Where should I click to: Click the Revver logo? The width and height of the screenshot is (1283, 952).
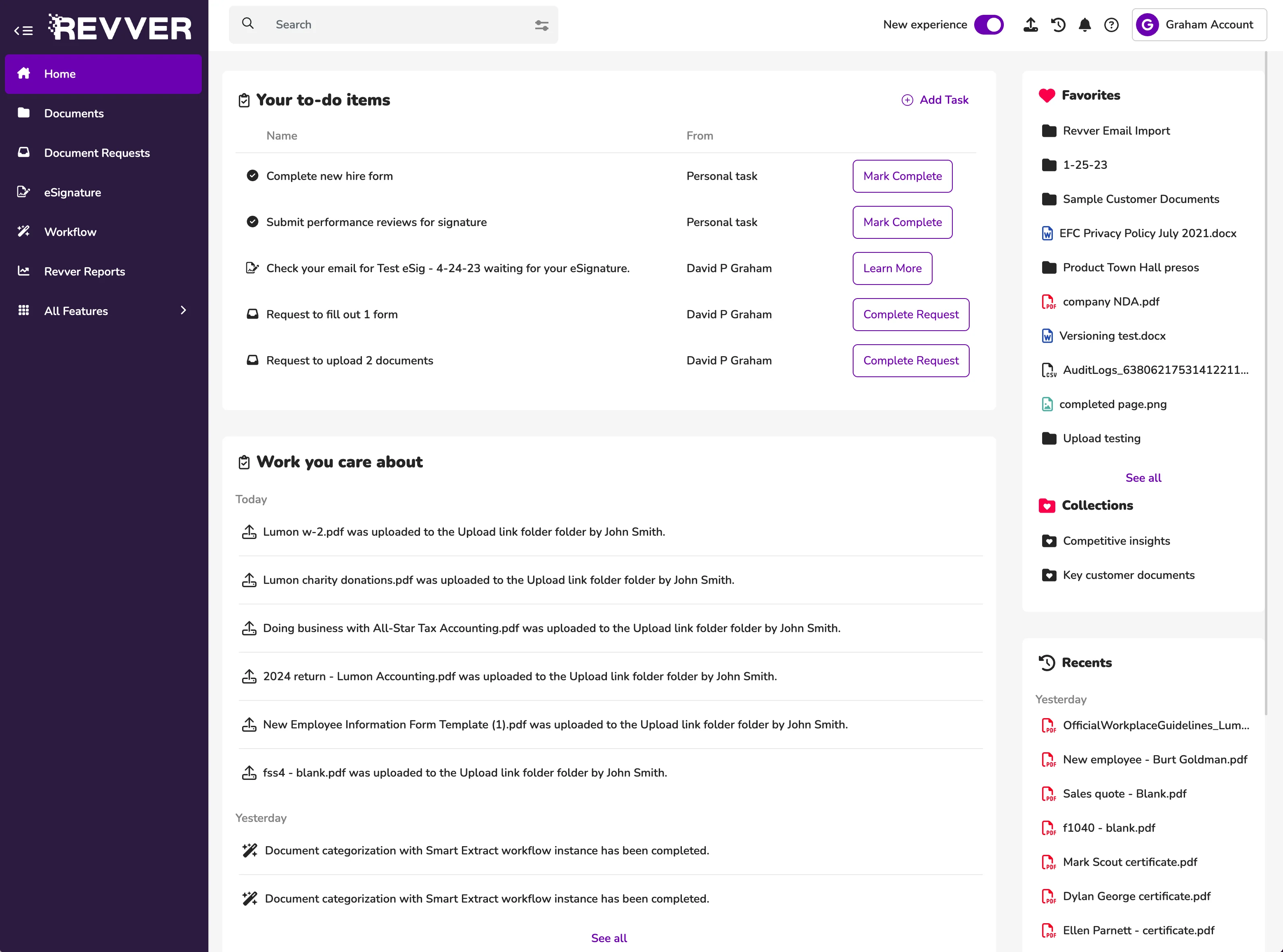click(120, 28)
